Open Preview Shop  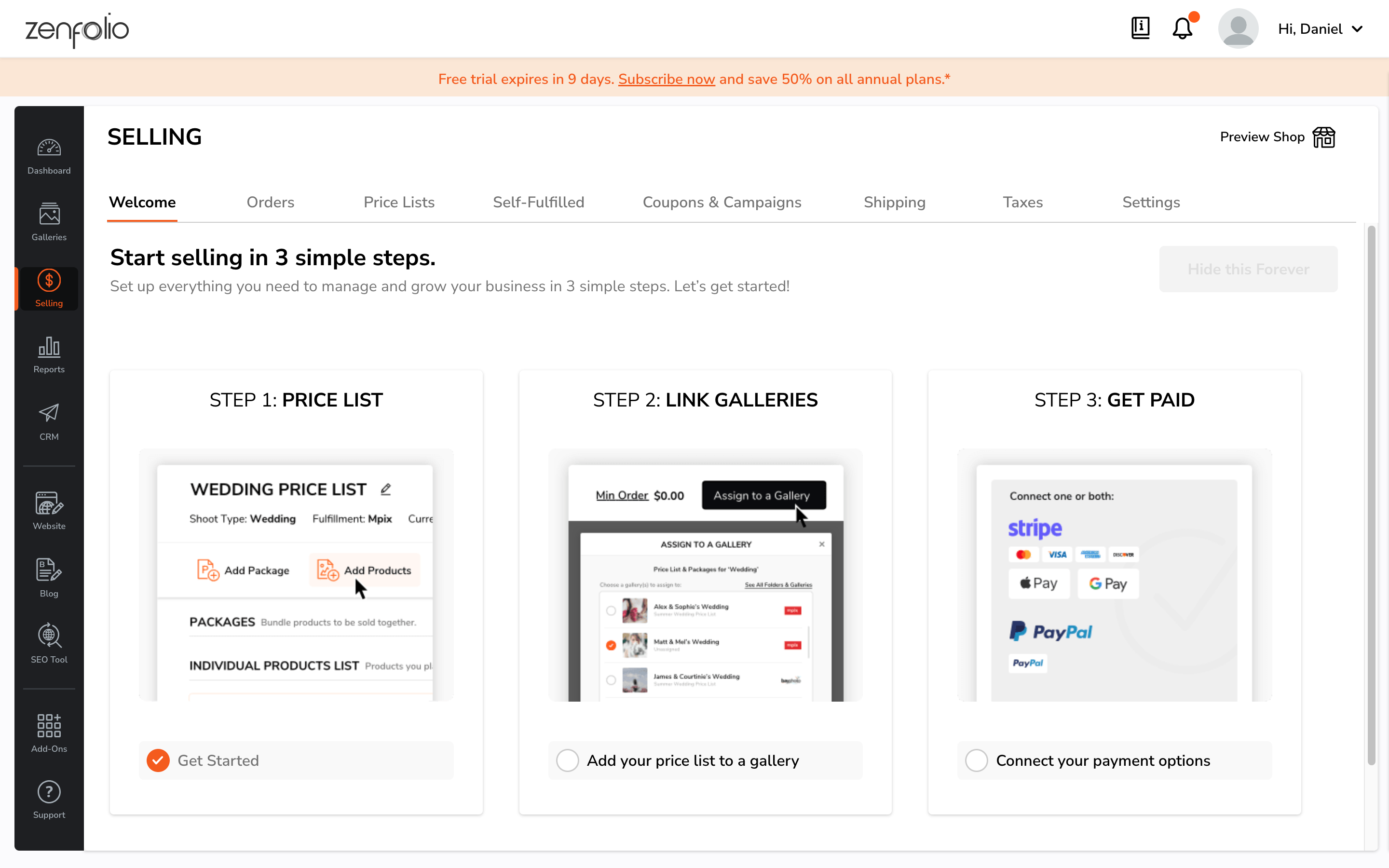pos(1277,136)
